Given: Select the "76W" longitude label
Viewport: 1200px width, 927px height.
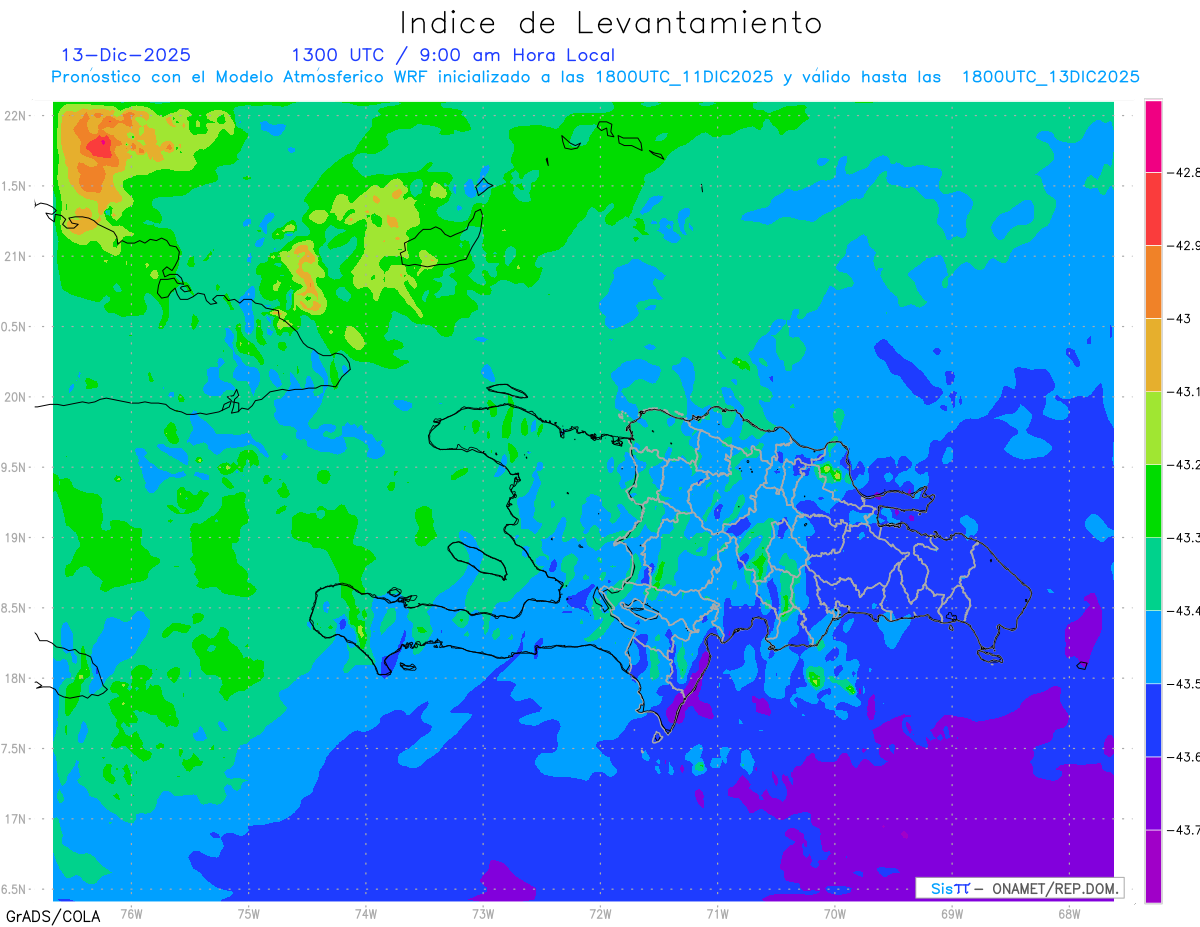Looking at the screenshot, I should pos(131,913).
